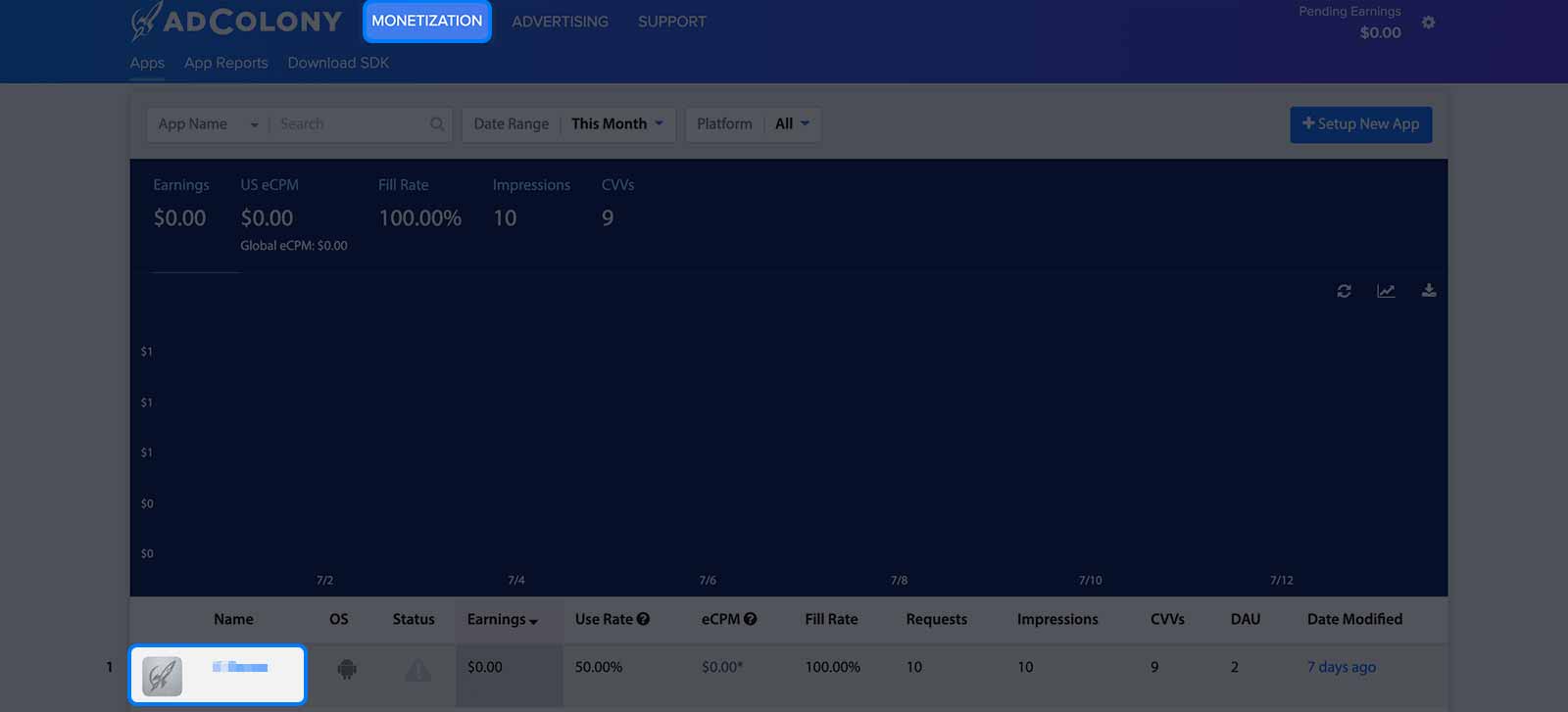Click the eCPM column header
The width and height of the screenshot is (1568, 712).
pyautogui.click(x=720, y=619)
